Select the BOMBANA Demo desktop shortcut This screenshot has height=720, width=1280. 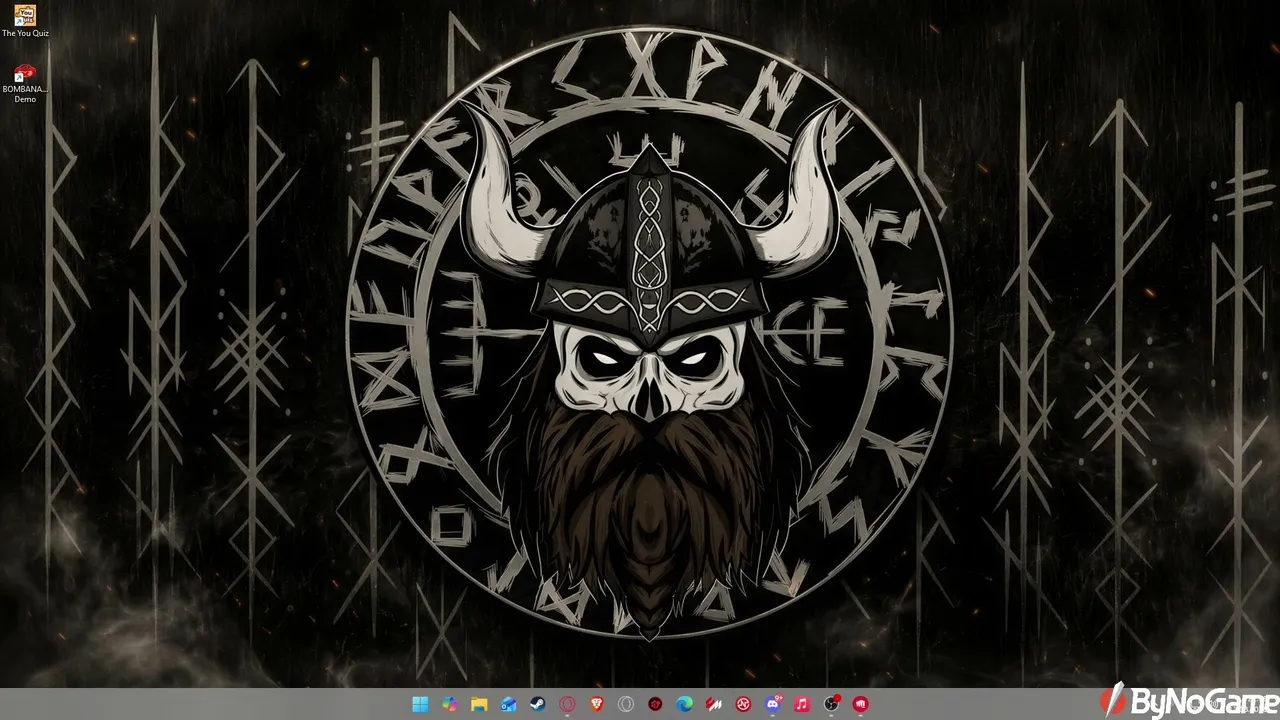tap(25, 84)
